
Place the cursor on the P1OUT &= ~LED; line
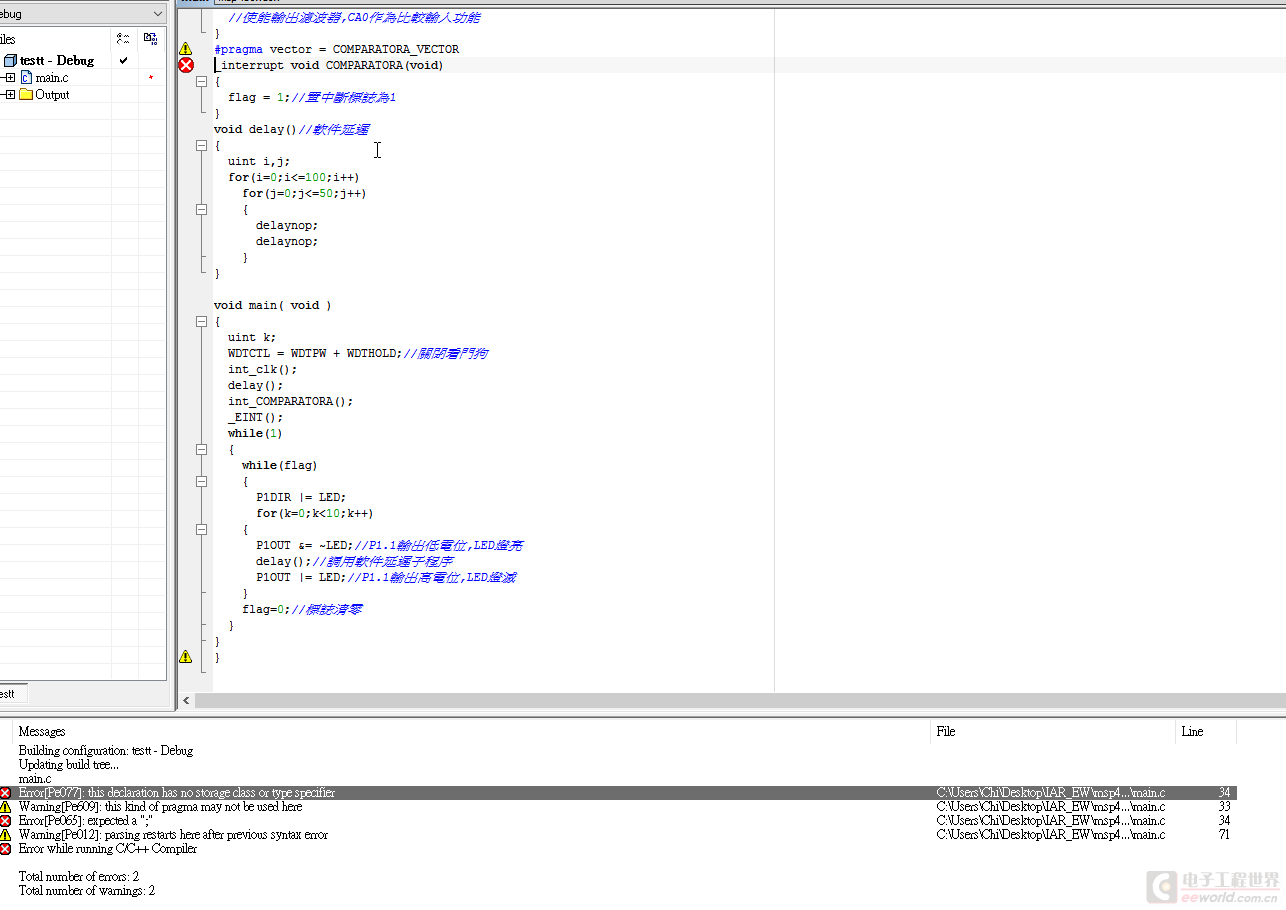pyautogui.click(x=389, y=545)
